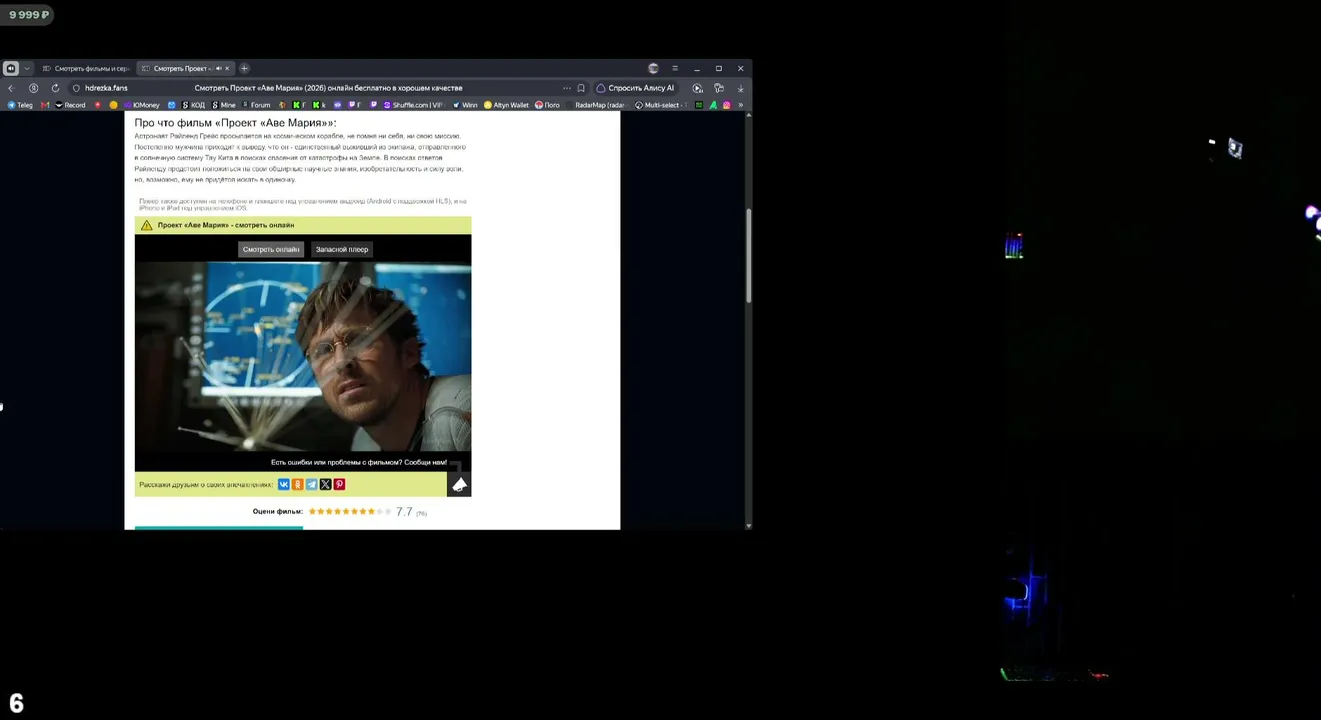Share the film on VK
The width and height of the screenshot is (1321, 720).
284,484
